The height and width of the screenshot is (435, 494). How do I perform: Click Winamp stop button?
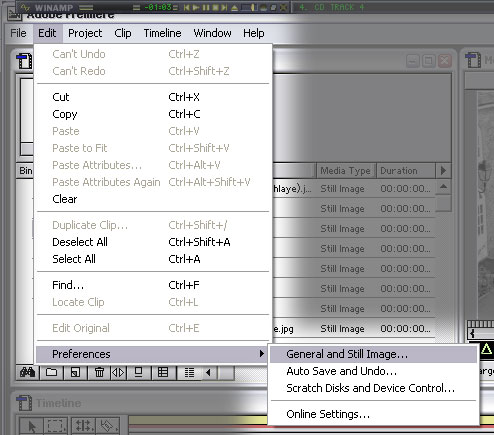pos(215,7)
